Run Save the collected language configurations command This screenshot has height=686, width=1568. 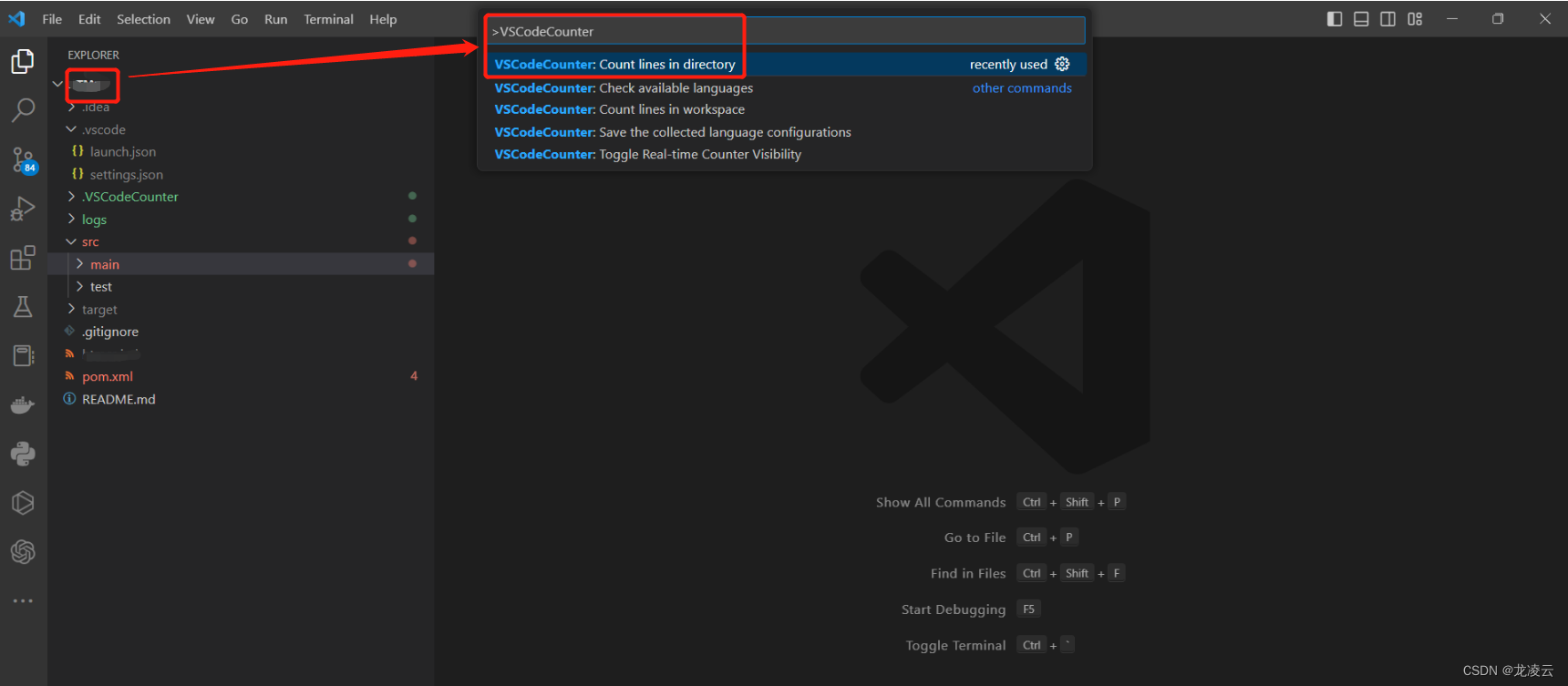point(785,132)
